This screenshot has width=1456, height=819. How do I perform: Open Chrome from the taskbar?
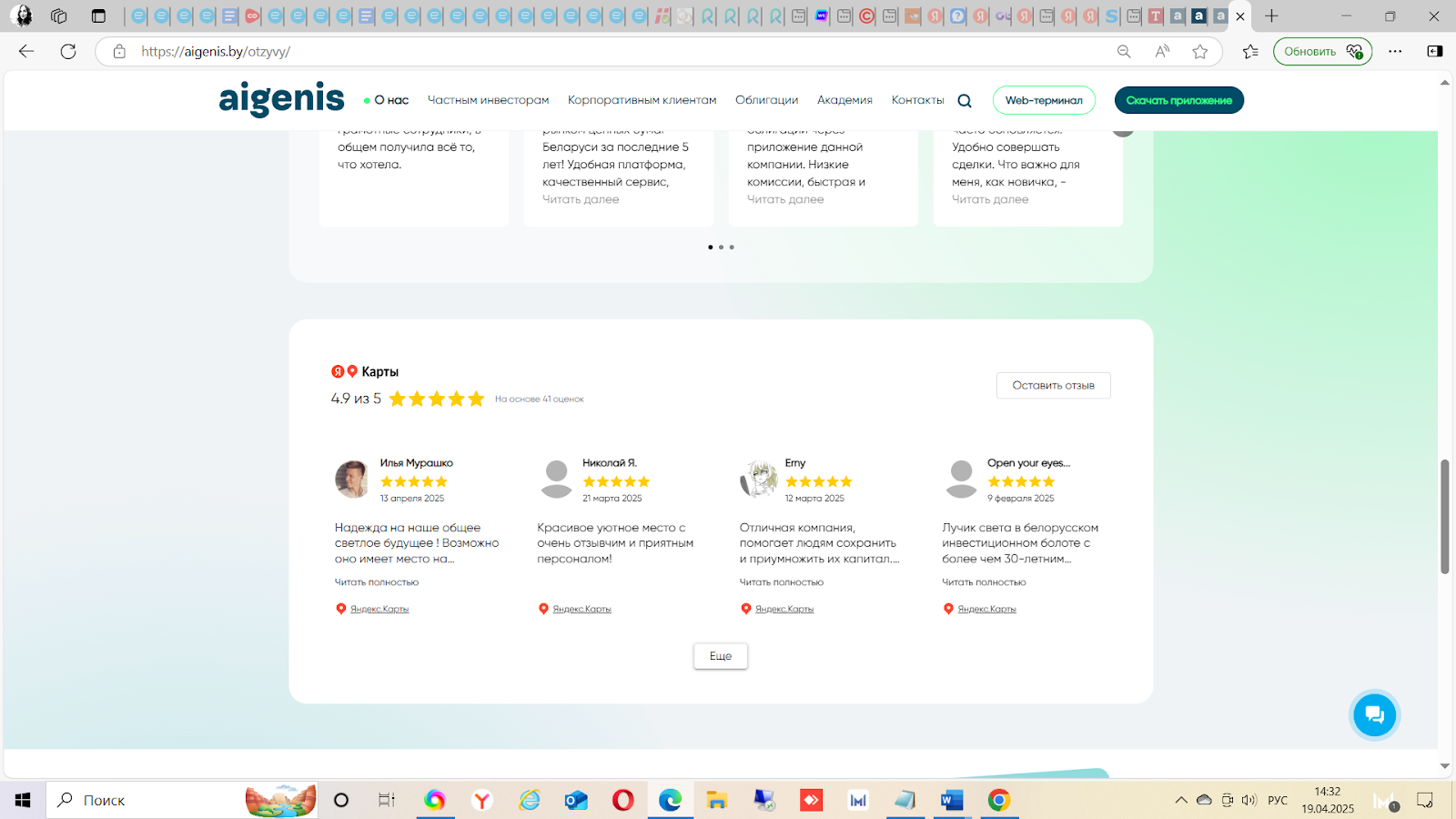click(x=999, y=800)
